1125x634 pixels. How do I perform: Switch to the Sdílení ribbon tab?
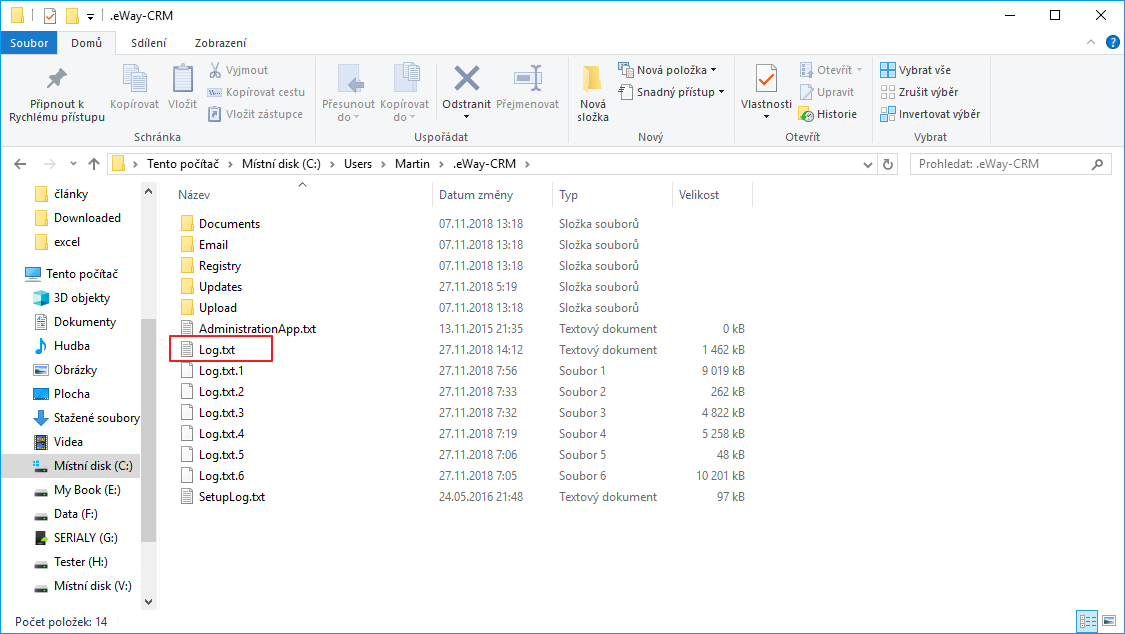coord(149,43)
